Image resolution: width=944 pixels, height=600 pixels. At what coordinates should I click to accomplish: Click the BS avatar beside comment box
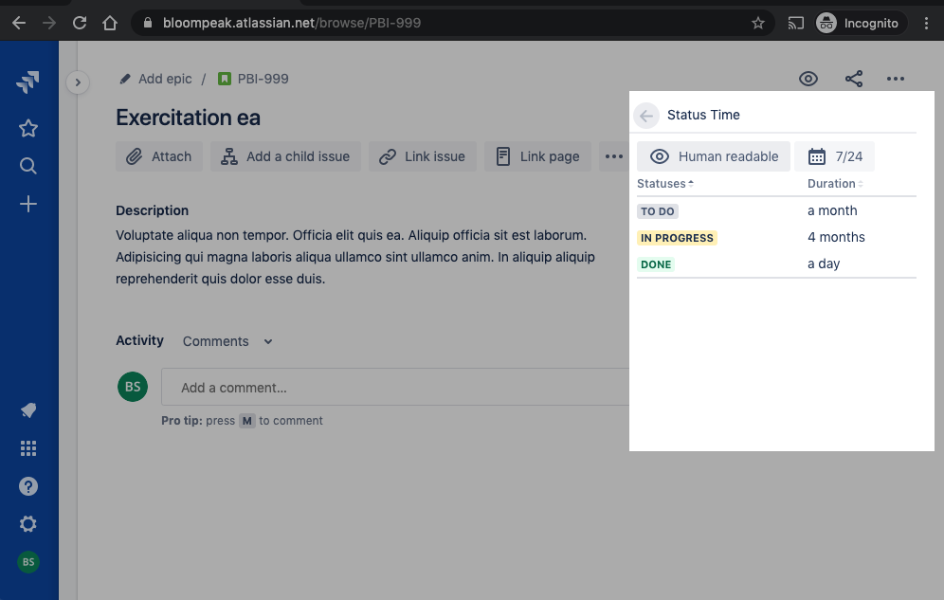[132, 386]
